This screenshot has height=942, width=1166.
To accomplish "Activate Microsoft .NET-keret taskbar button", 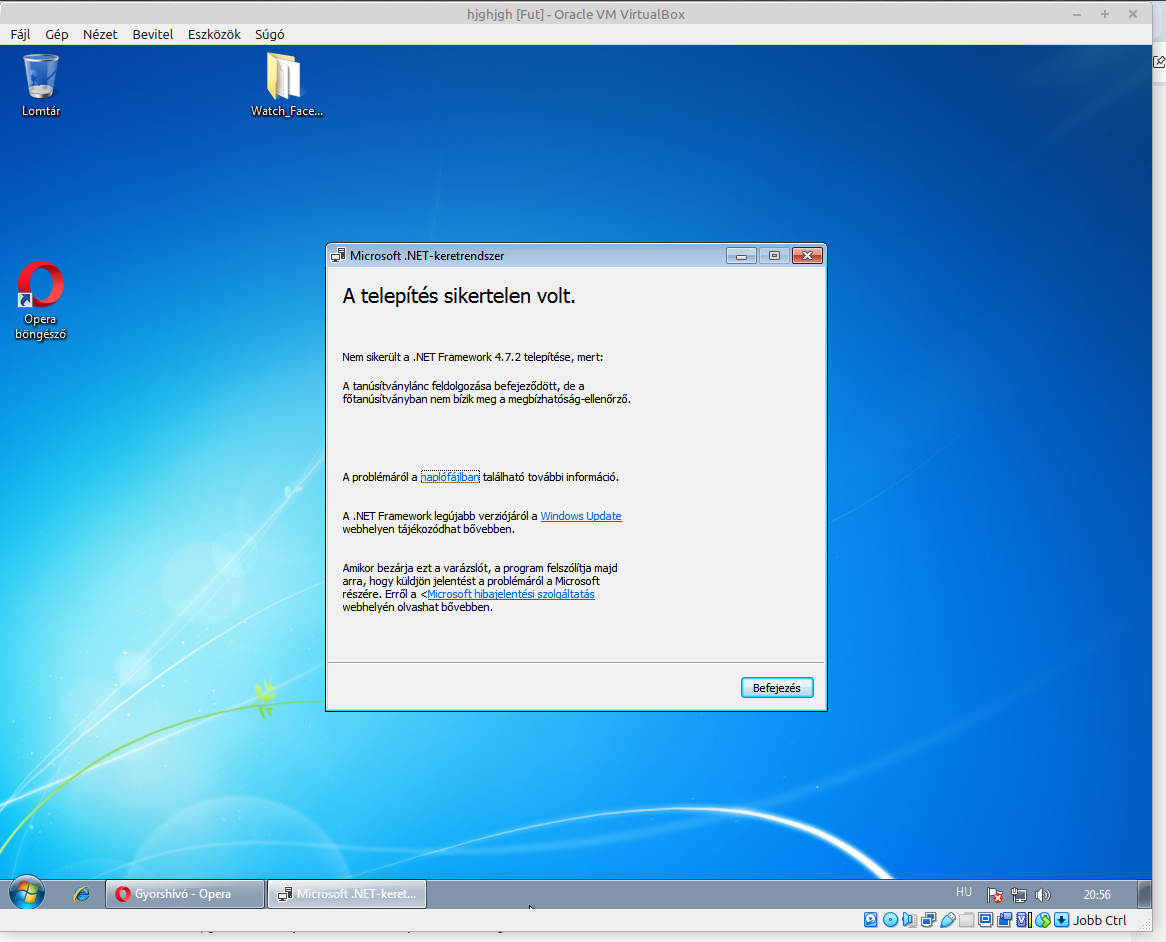I will [x=347, y=894].
